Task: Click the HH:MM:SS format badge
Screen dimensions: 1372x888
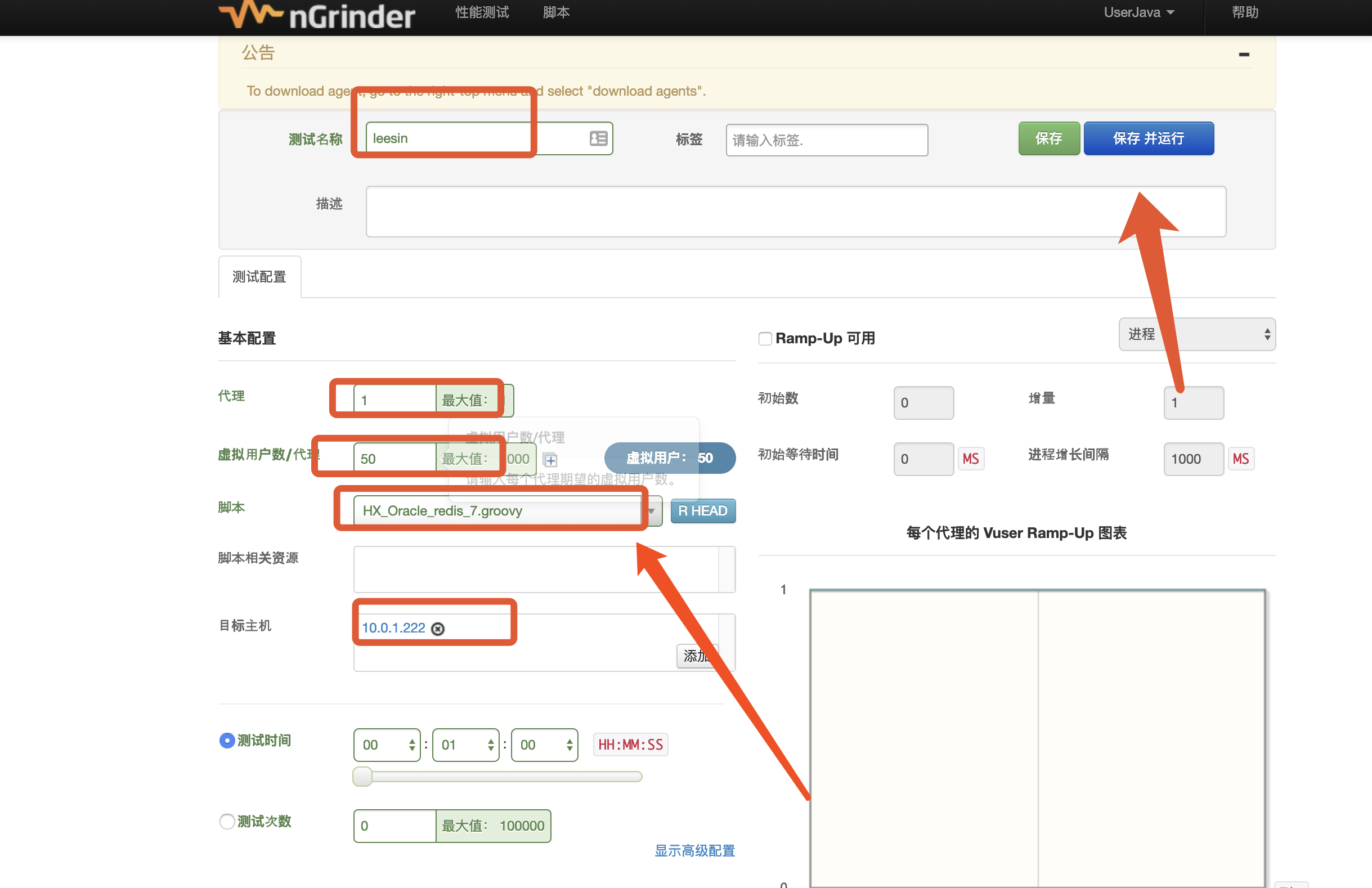Action: (630, 745)
